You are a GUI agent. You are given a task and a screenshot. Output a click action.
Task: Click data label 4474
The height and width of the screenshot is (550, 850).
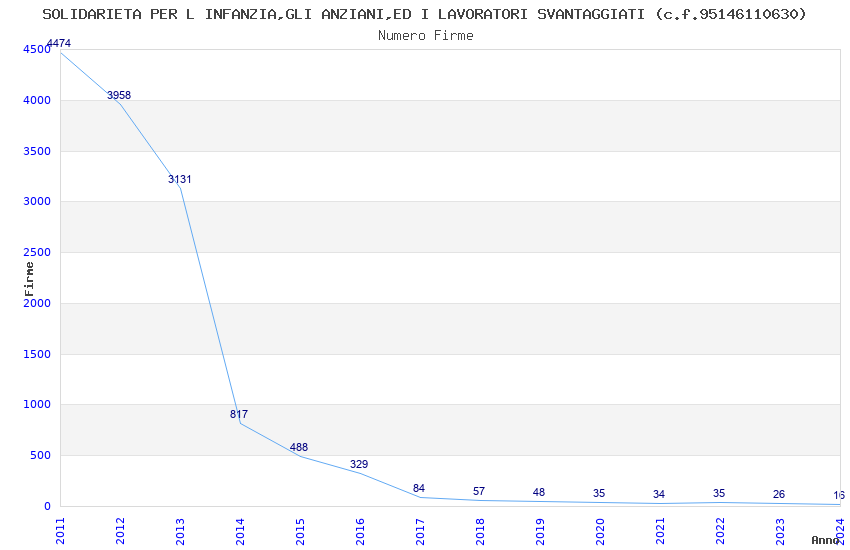[x=59, y=43]
